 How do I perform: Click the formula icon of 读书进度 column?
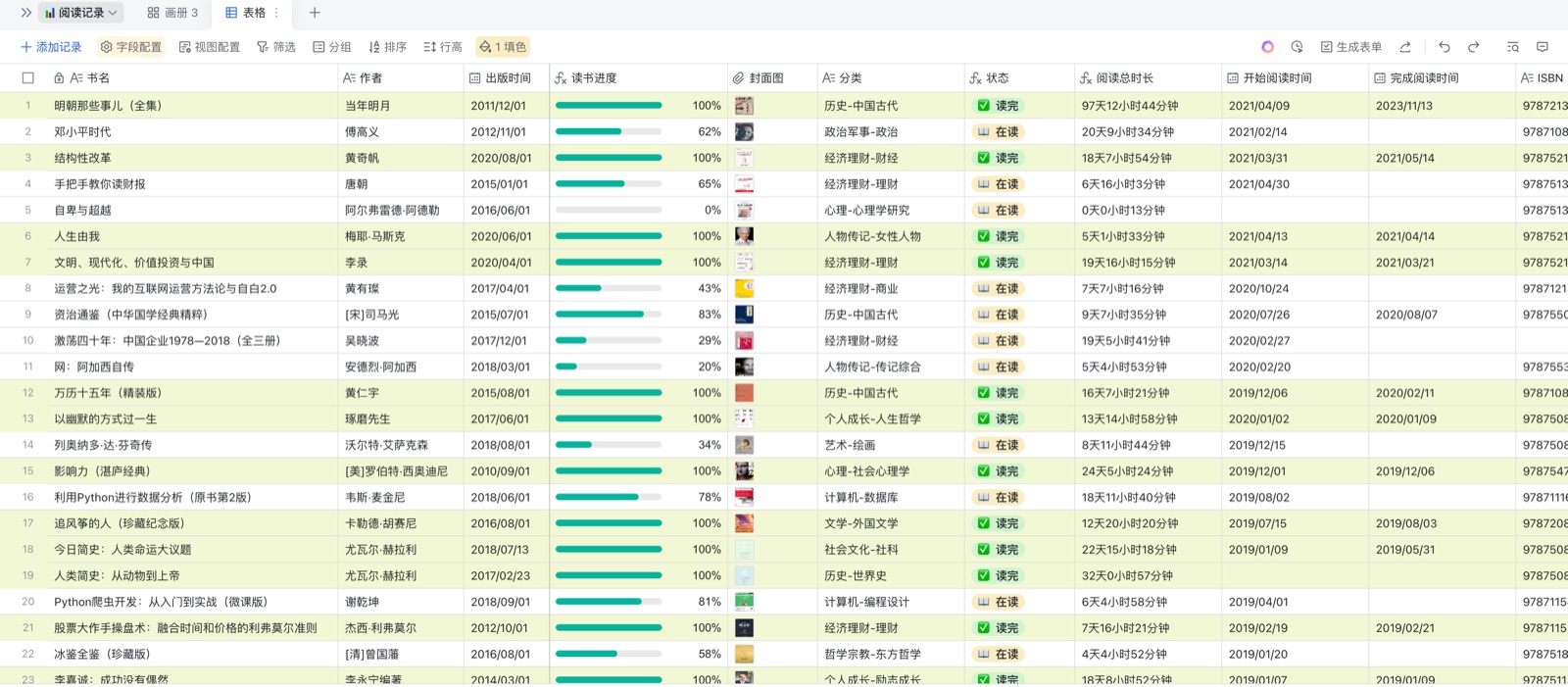[561, 78]
